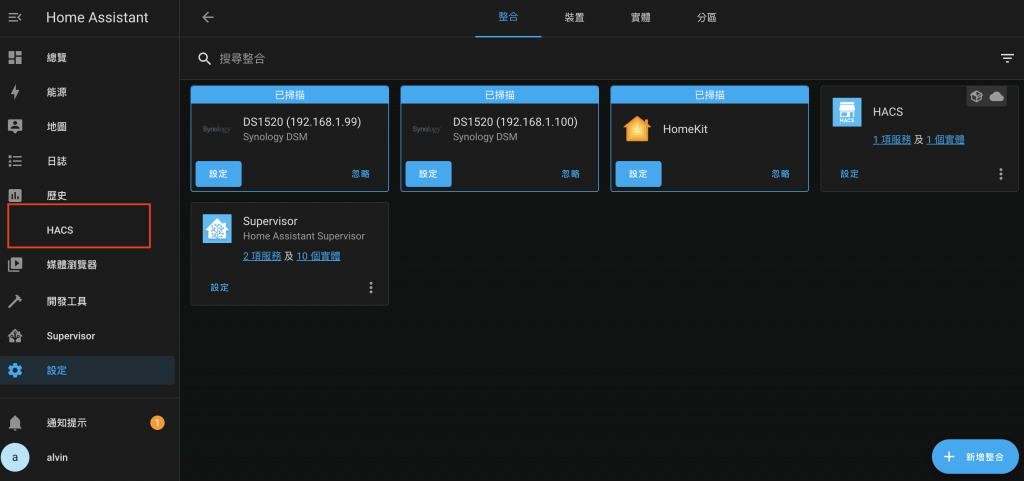Open the alvin user avatar
1024x481 pixels.
tap(15, 457)
